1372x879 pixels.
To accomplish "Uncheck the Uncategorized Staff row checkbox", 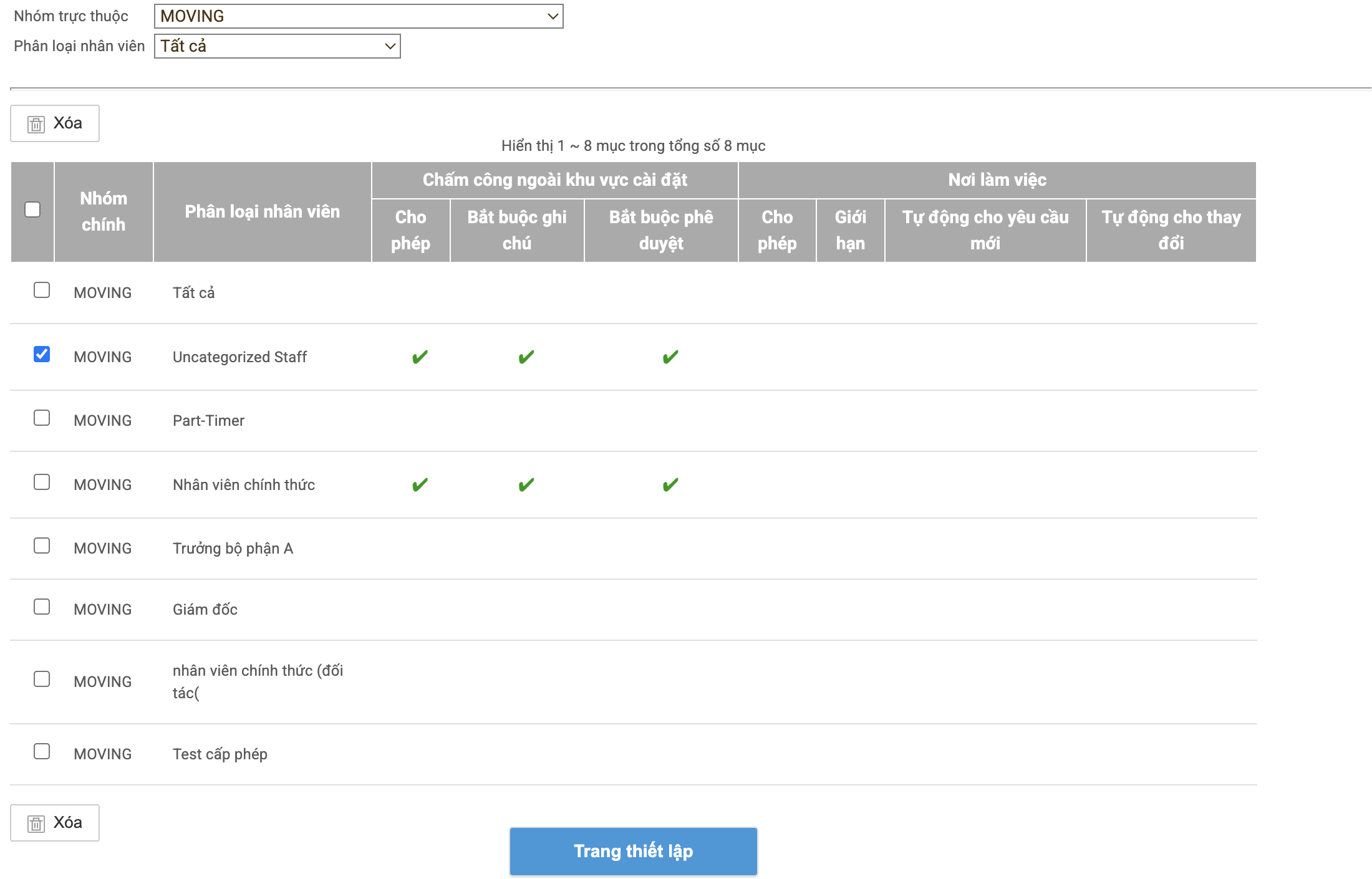I will [42, 354].
